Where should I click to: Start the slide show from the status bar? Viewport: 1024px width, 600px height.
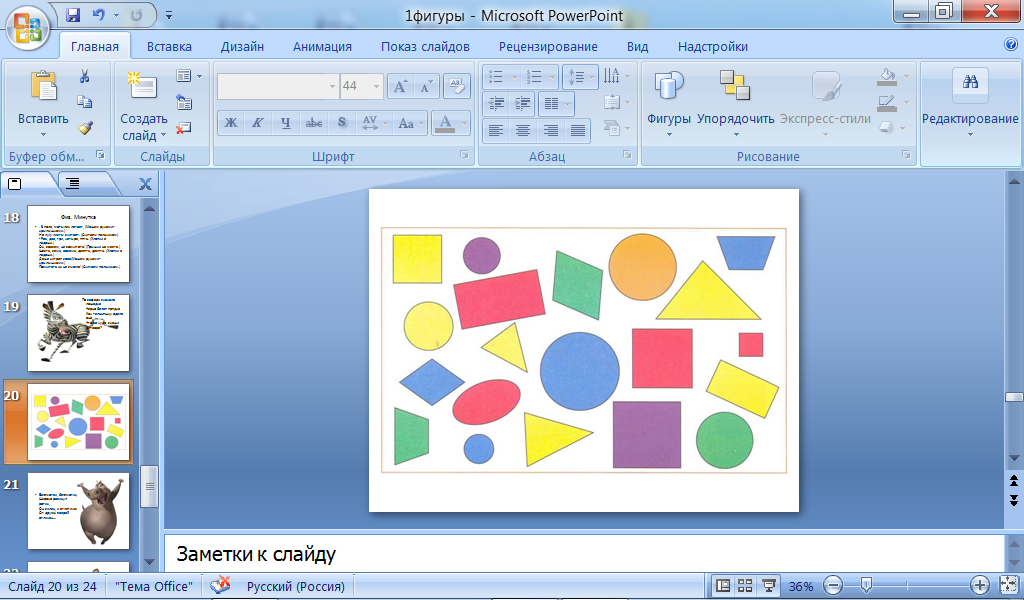[769, 586]
